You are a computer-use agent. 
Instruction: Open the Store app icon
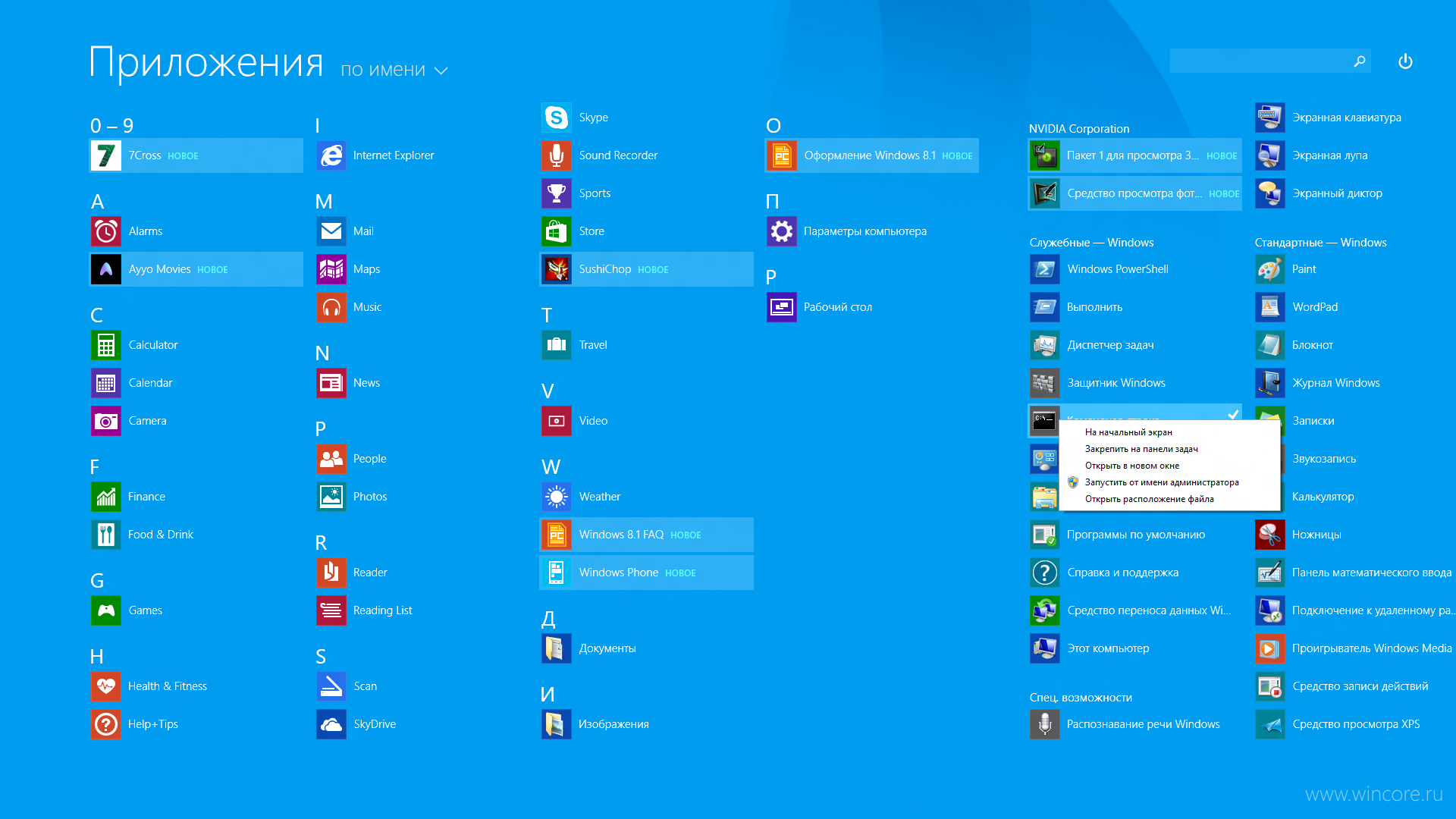tap(557, 231)
